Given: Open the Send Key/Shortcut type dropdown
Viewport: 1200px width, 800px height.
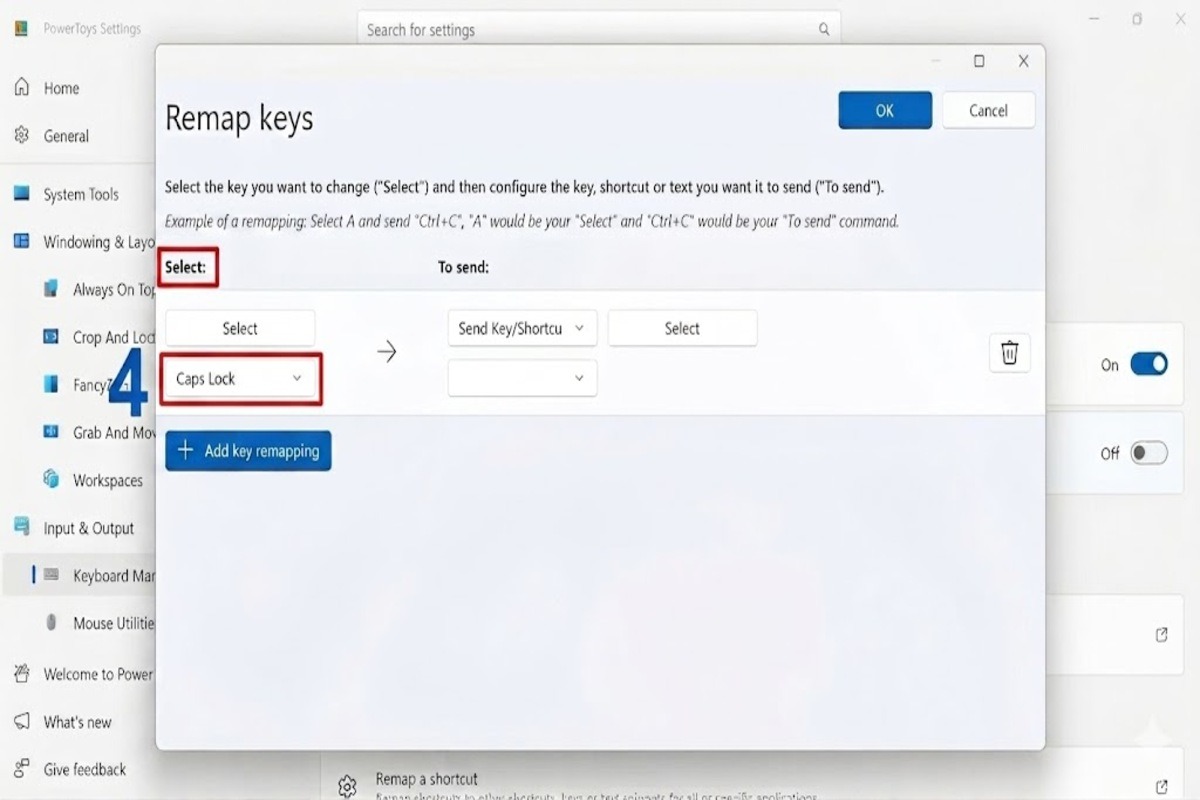Looking at the screenshot, I should pos(522,328).
